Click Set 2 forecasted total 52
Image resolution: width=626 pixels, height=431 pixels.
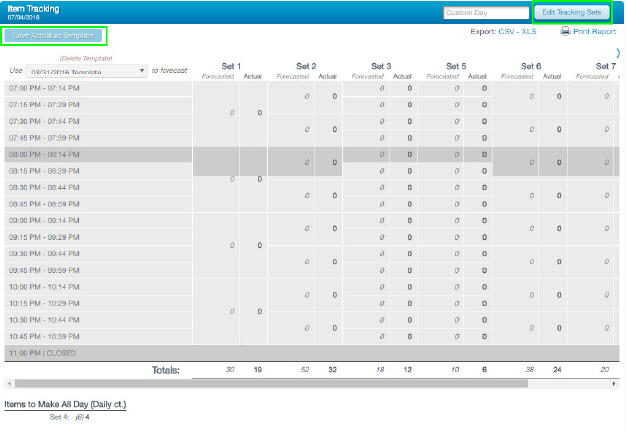click(305, 370)
